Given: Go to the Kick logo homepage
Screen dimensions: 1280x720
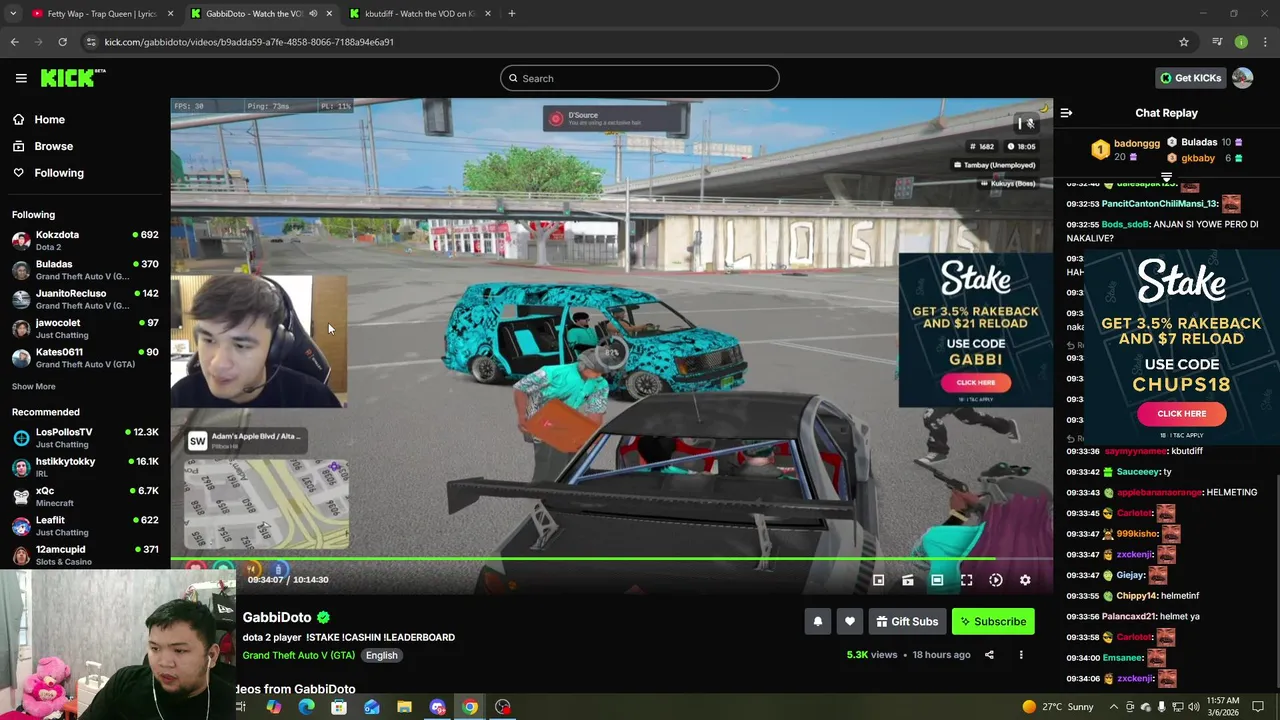Looking at the screenshot, I should pos(72,78).
